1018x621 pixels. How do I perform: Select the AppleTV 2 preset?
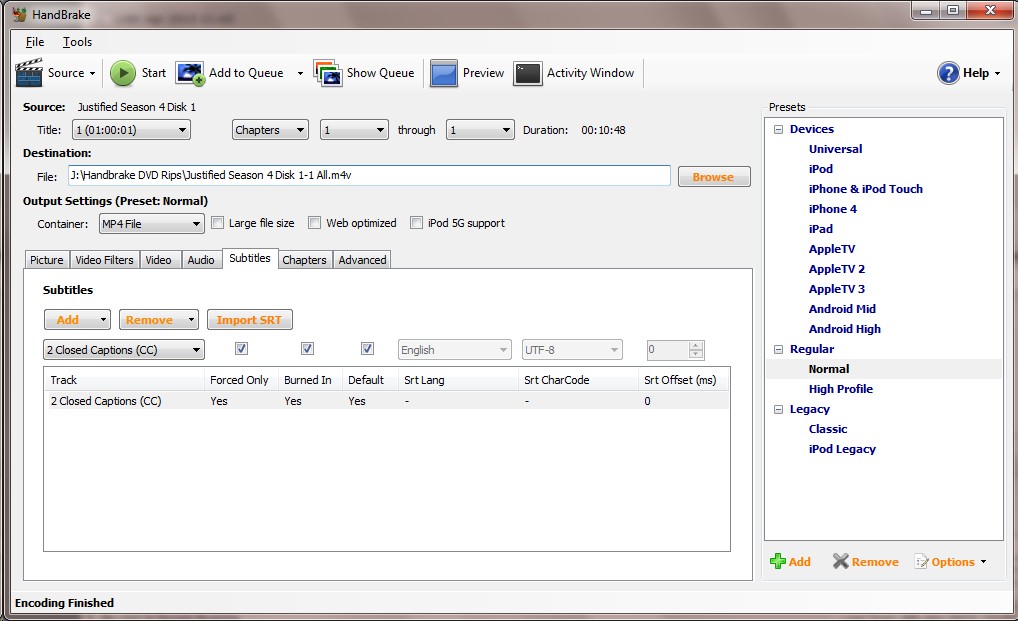pyautogui.click(x=836, y=269)
